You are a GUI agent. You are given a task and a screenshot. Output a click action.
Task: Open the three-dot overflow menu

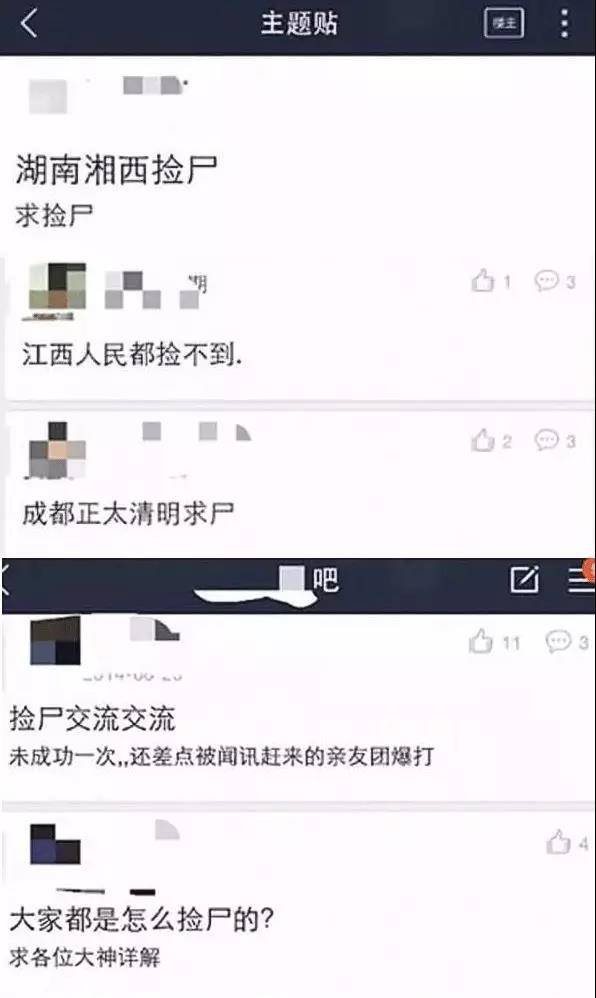(x=564, y=24)
